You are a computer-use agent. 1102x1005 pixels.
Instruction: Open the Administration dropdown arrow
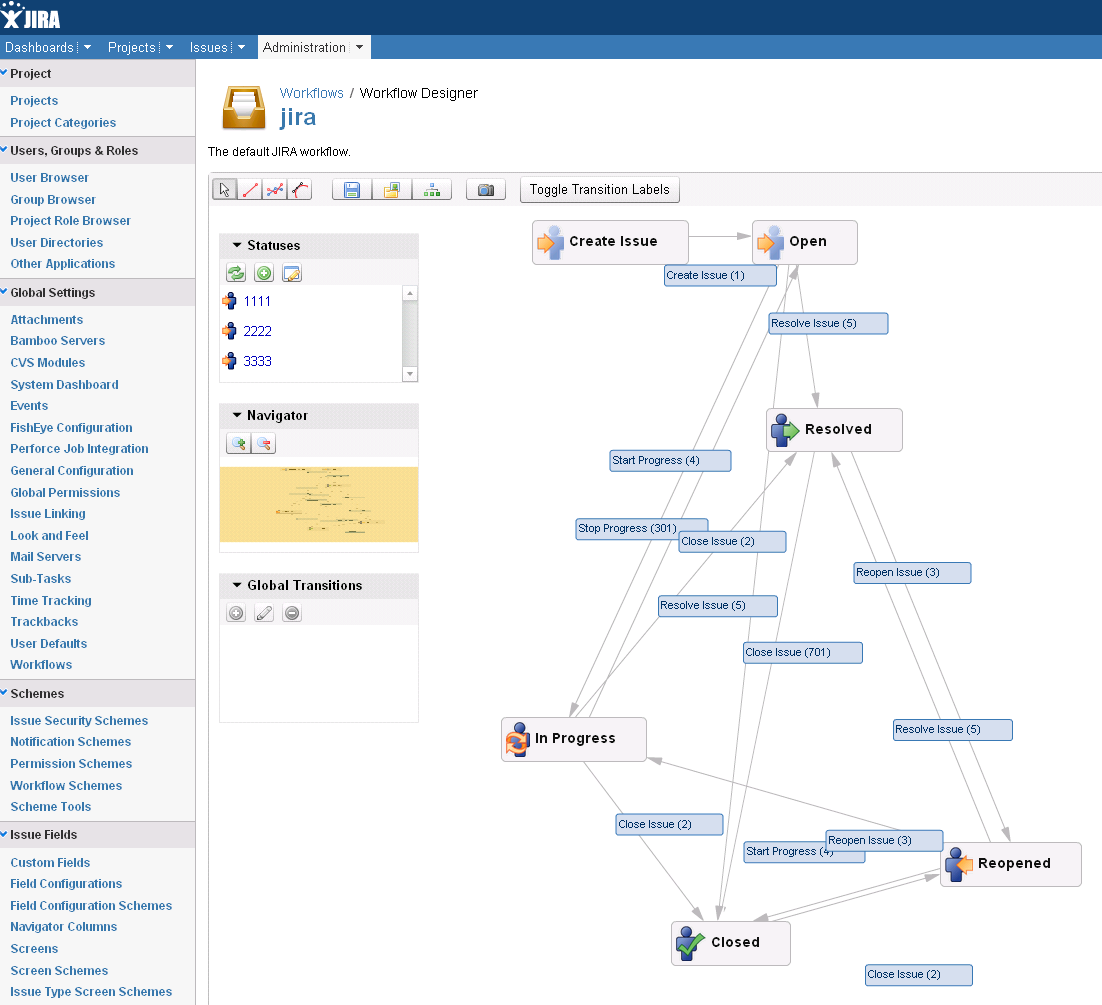pos(359,47)
